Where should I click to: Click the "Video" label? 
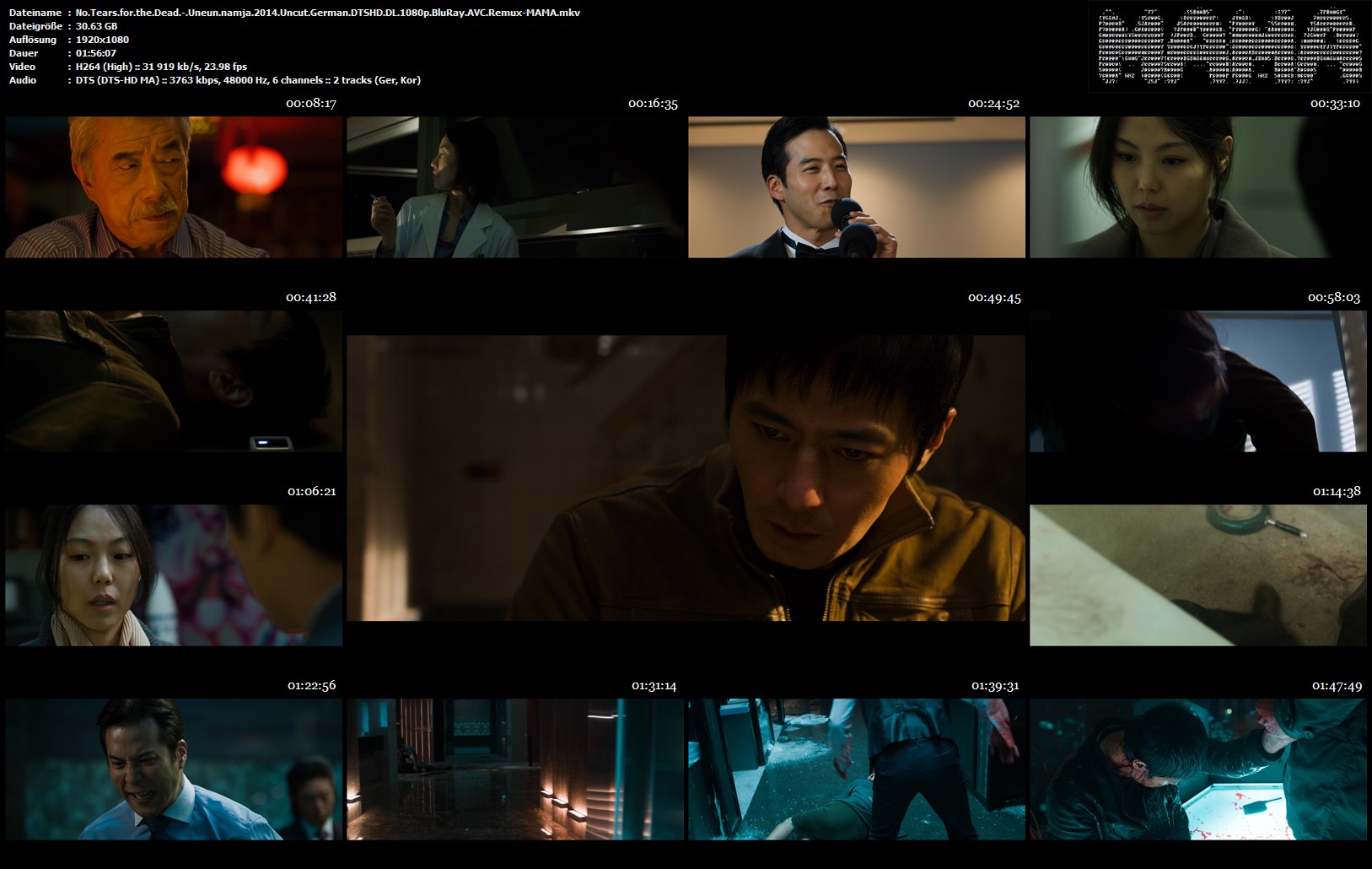tap(22, 67)
